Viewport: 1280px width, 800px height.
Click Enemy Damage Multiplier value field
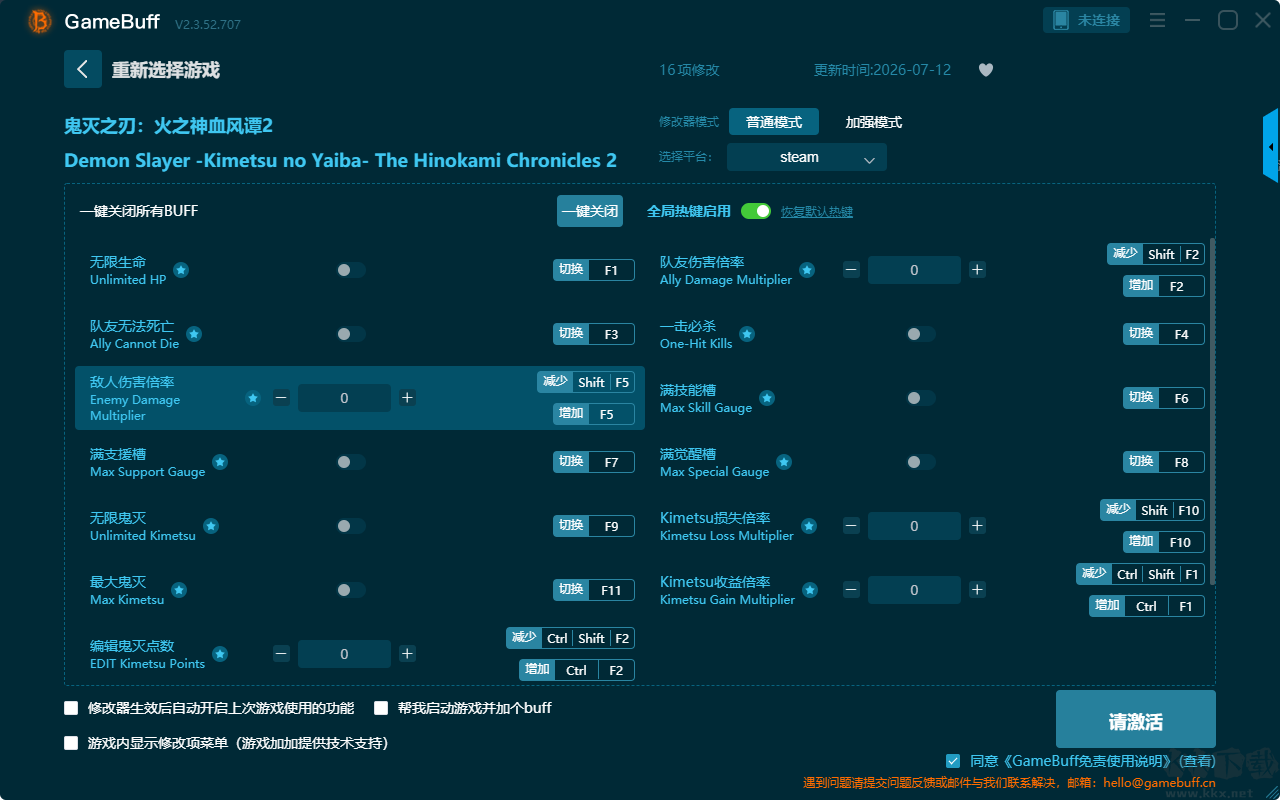coord(344,398)
